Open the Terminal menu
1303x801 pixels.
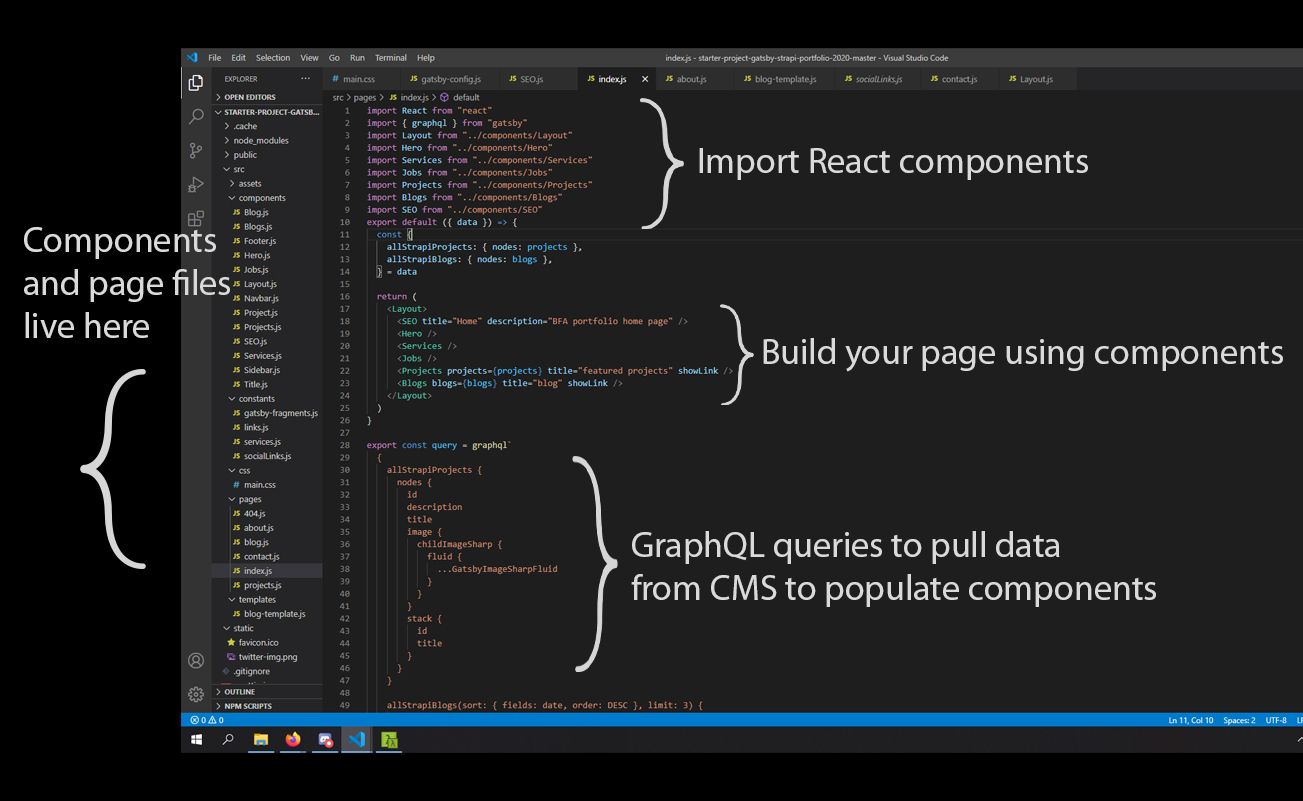(391, 58)
